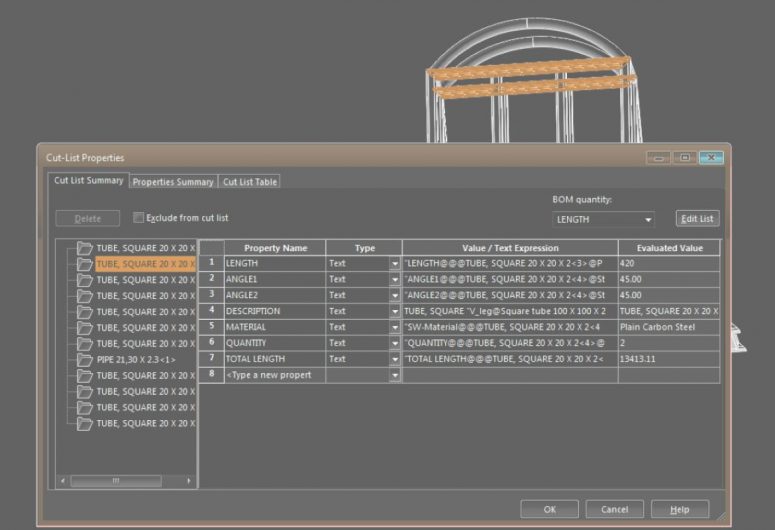The width and height of the screenshot is (775, 530).
Task: Click the evaluated value 2 in QUANTITY row
Action: pos(669,343)
